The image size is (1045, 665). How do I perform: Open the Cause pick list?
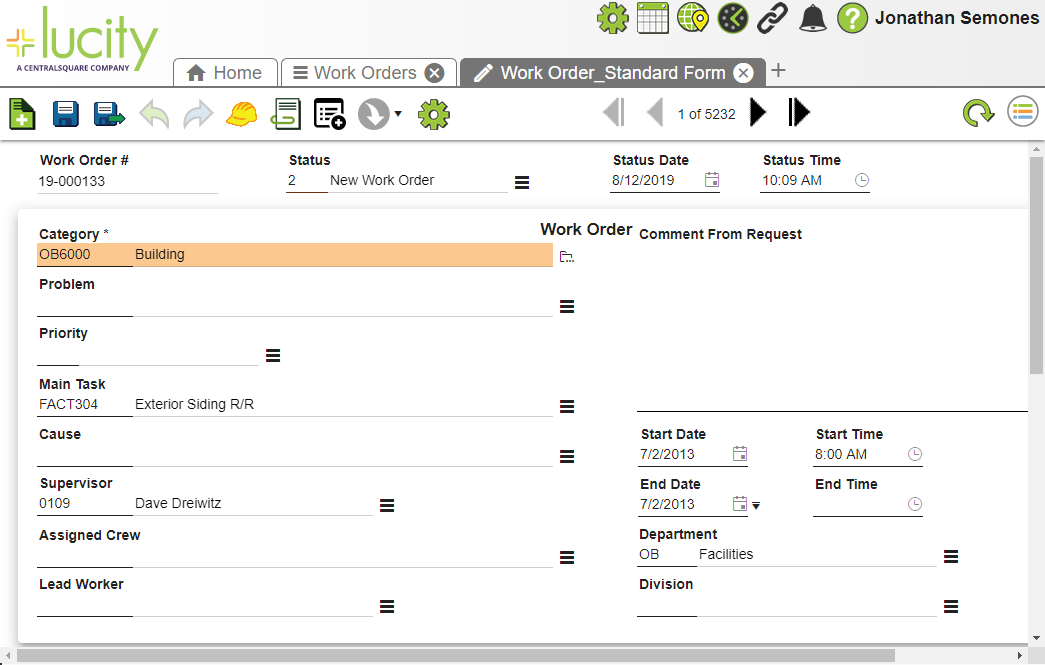point(566,456)
